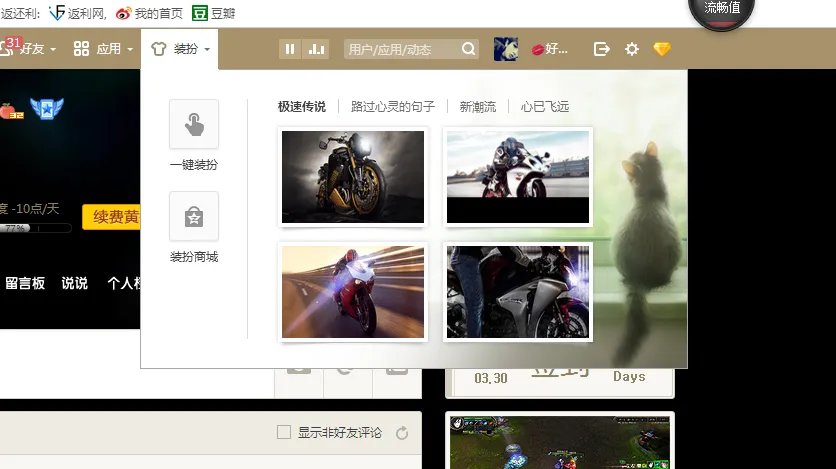Viewport: 836px width, 469px height.
Task: Click the 03.30 date text
Action: (491, 378)
